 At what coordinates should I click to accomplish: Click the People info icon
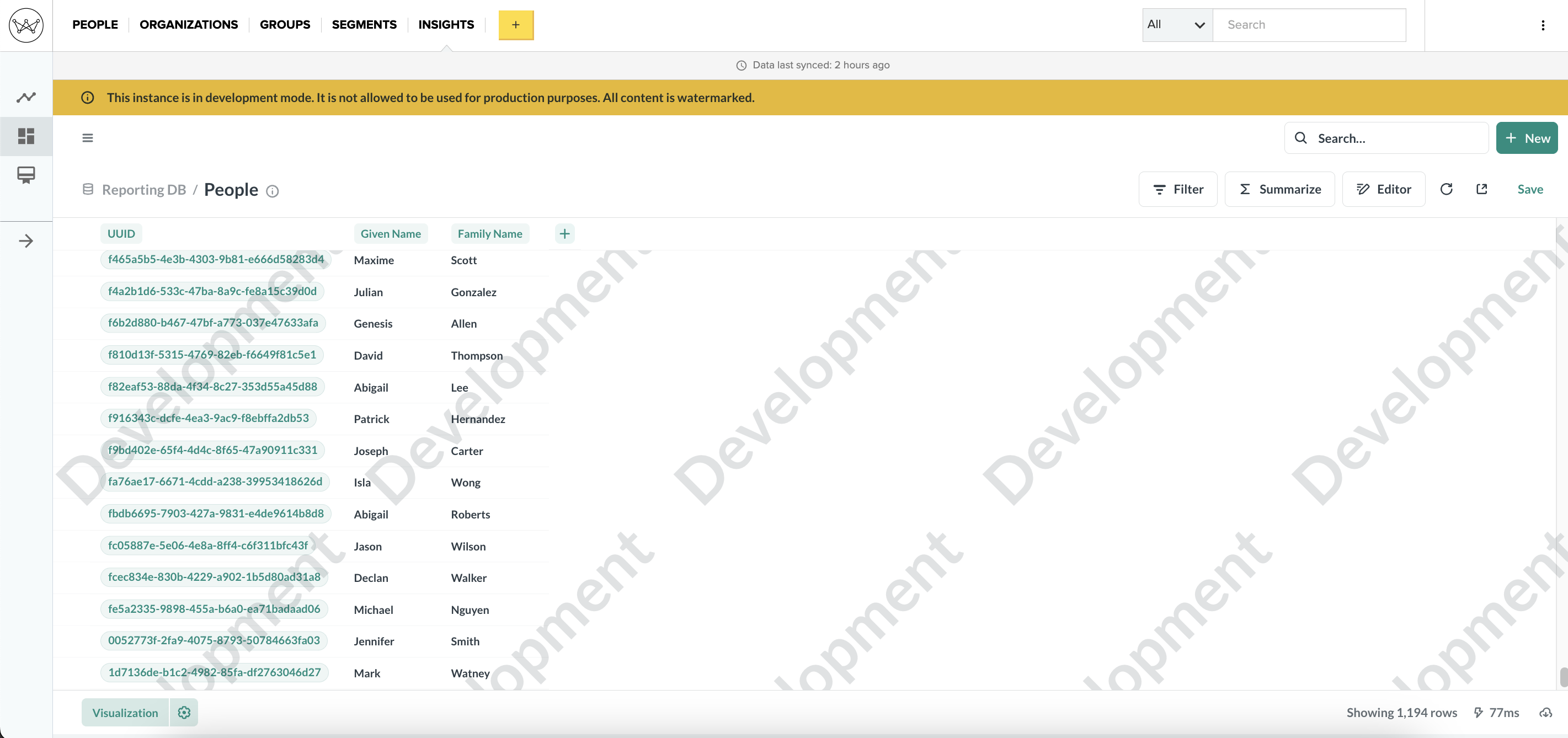[x=273, y=191]
